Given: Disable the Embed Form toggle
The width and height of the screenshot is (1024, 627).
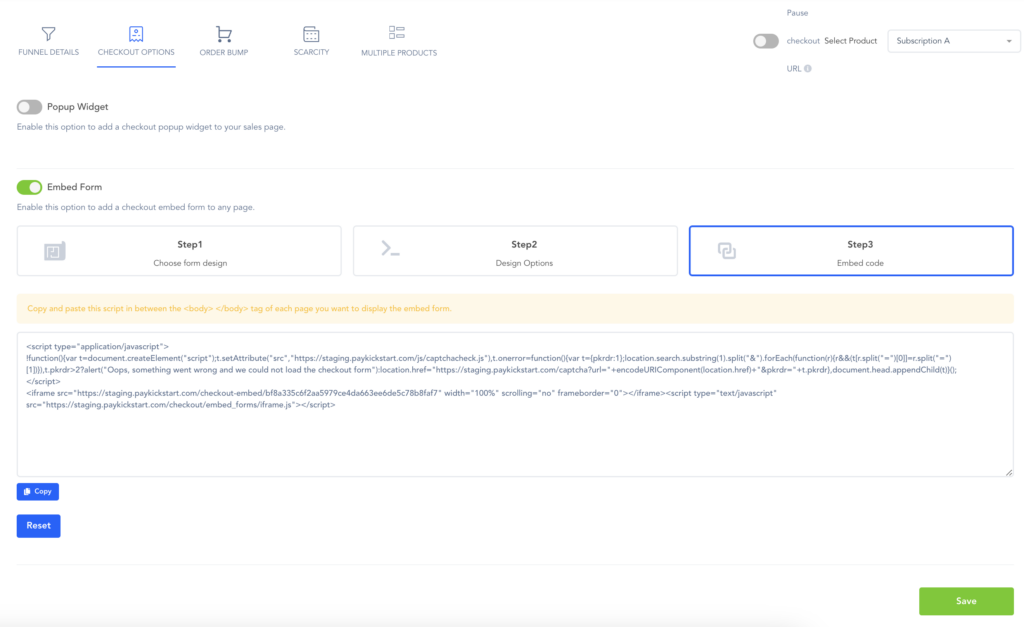Looking at the screenshot, I should [x=30, y=187].
